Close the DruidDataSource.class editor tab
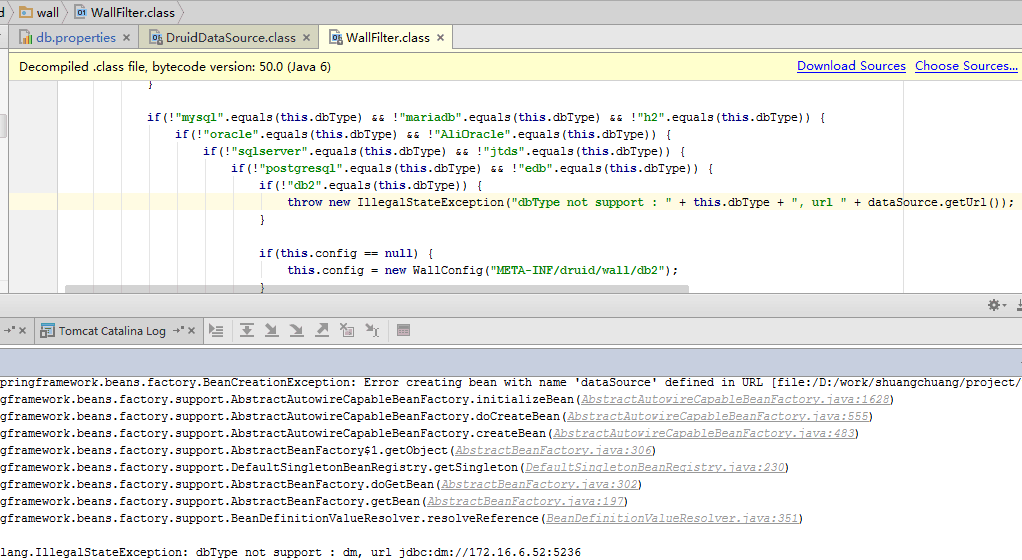This screenshot has height=560, width=1022. point(306,38)
